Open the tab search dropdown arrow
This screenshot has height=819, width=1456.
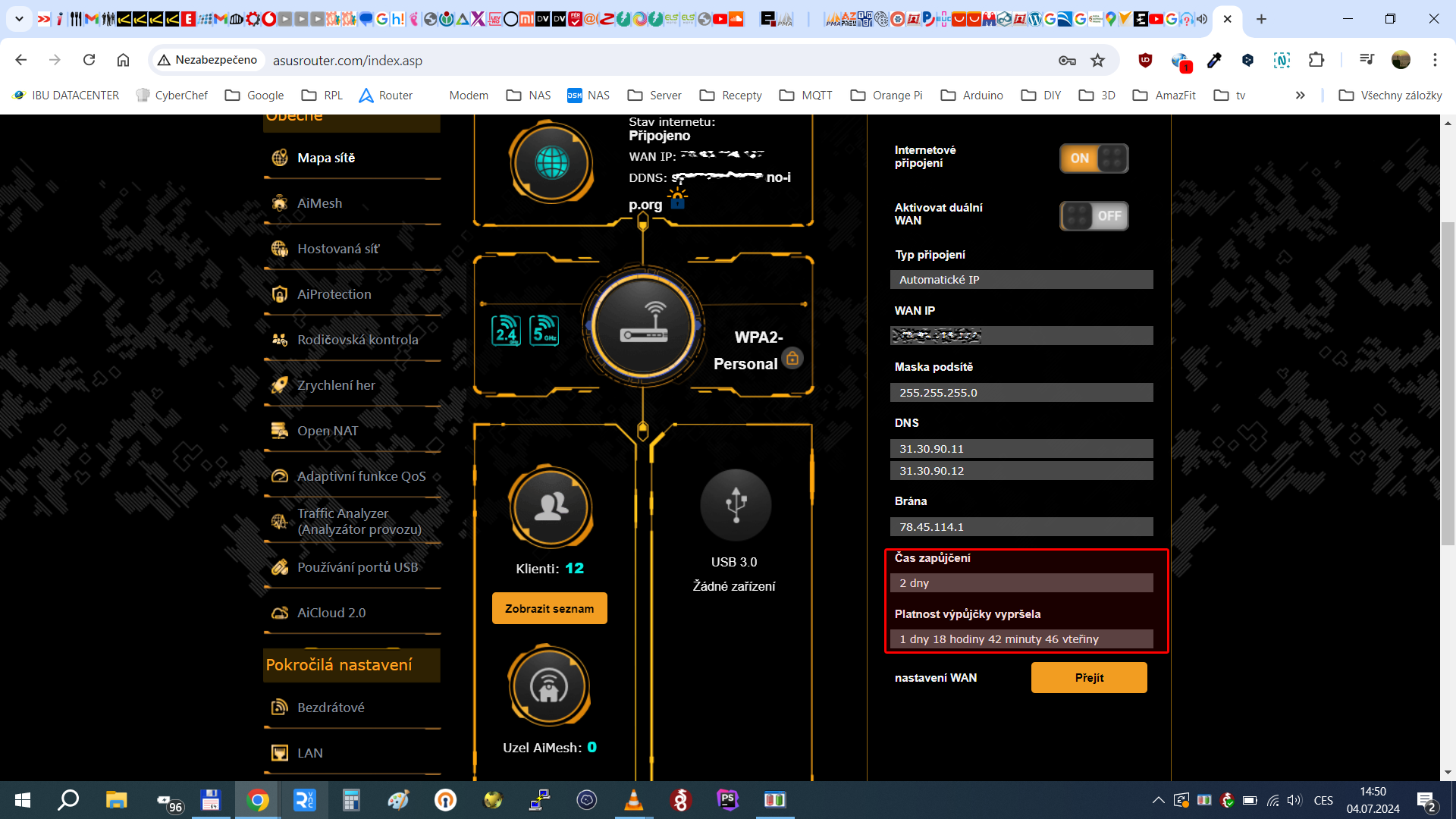click(19, 19)
